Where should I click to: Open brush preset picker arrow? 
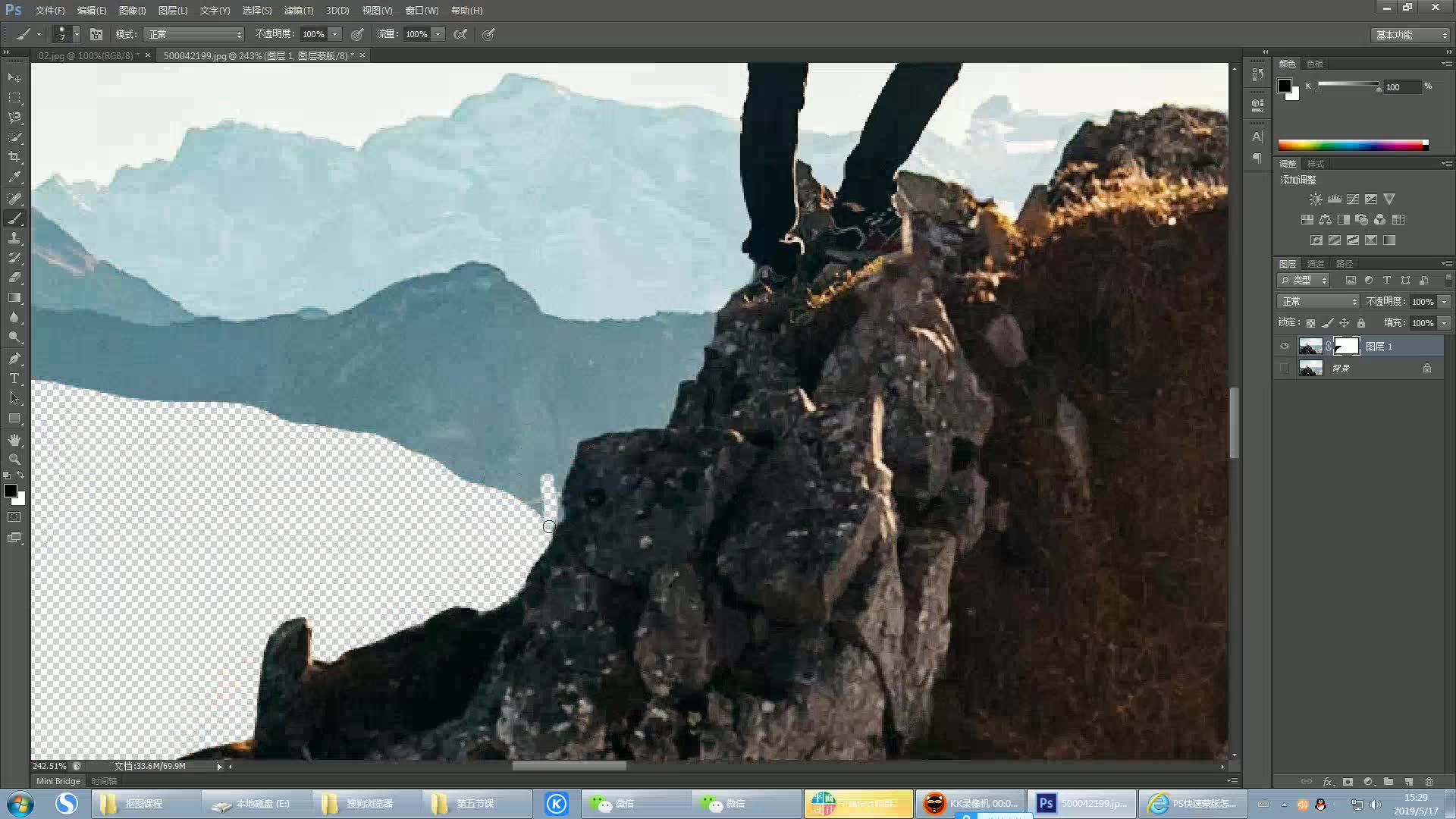[x=77, y=34]
